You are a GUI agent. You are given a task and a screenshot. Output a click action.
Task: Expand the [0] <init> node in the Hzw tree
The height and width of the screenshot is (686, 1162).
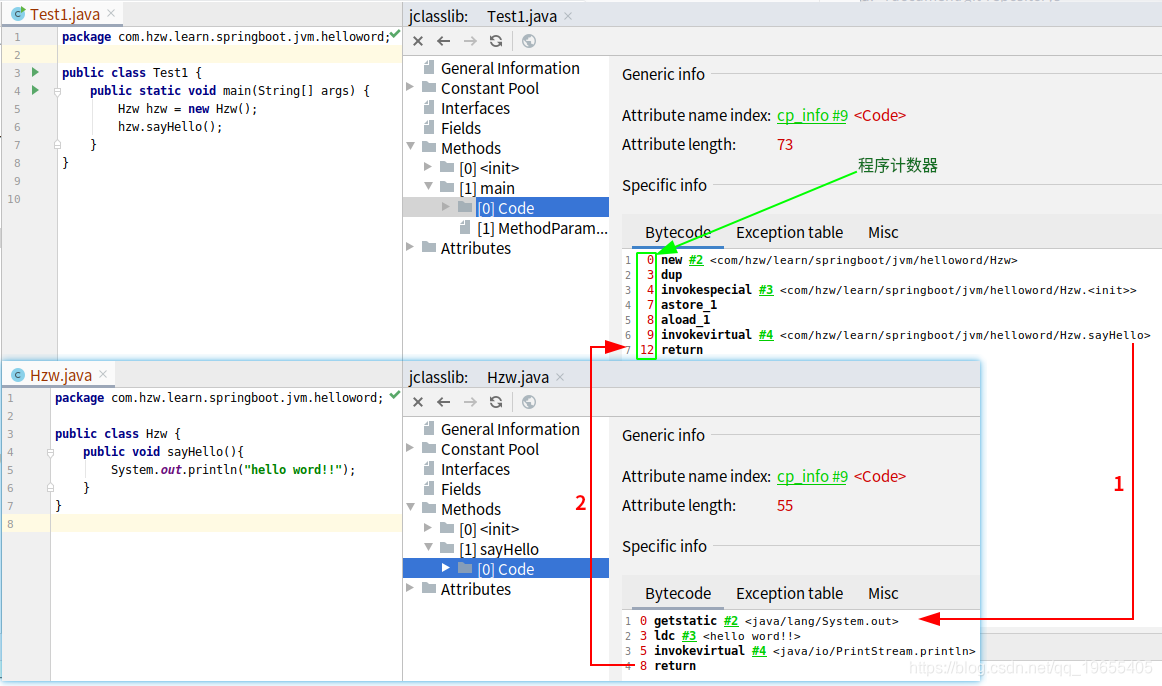coord(428,527)
